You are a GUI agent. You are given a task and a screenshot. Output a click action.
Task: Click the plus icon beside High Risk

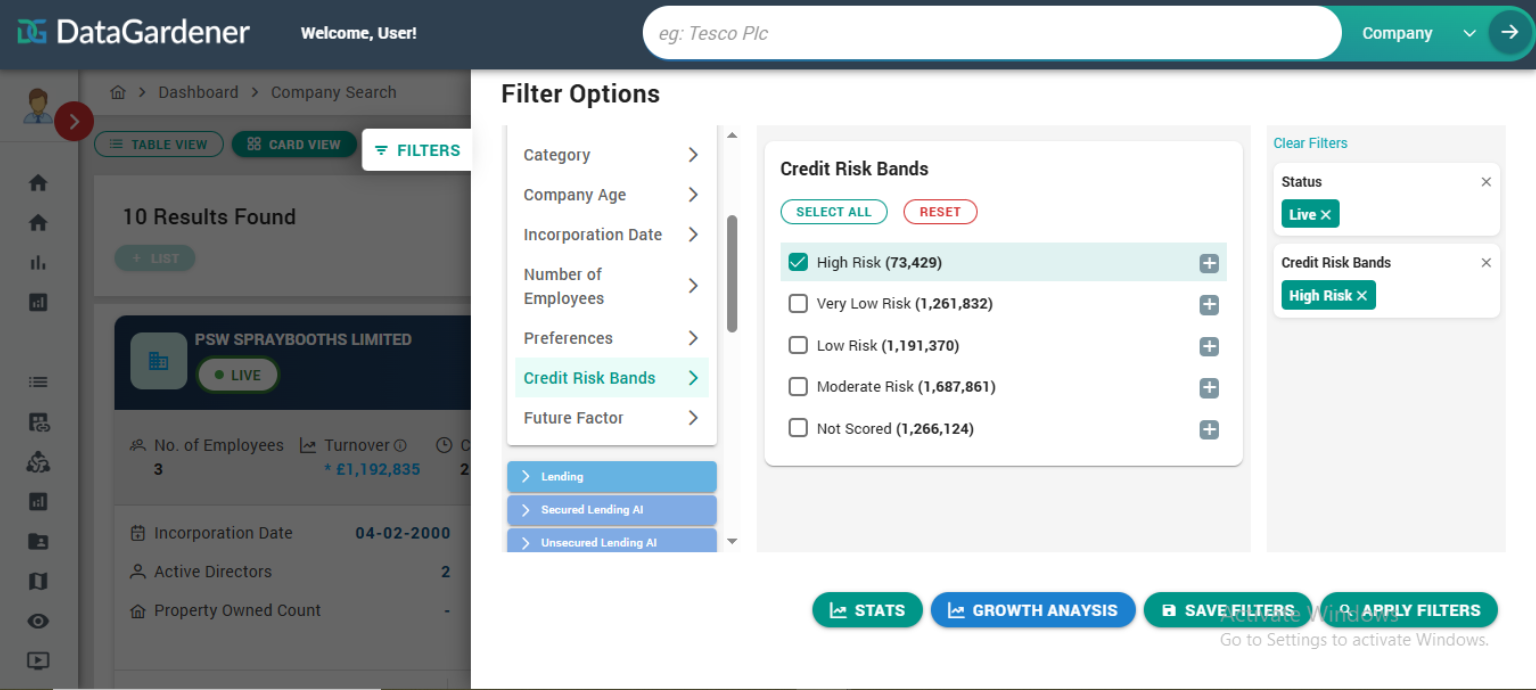tap(1209, 263)
